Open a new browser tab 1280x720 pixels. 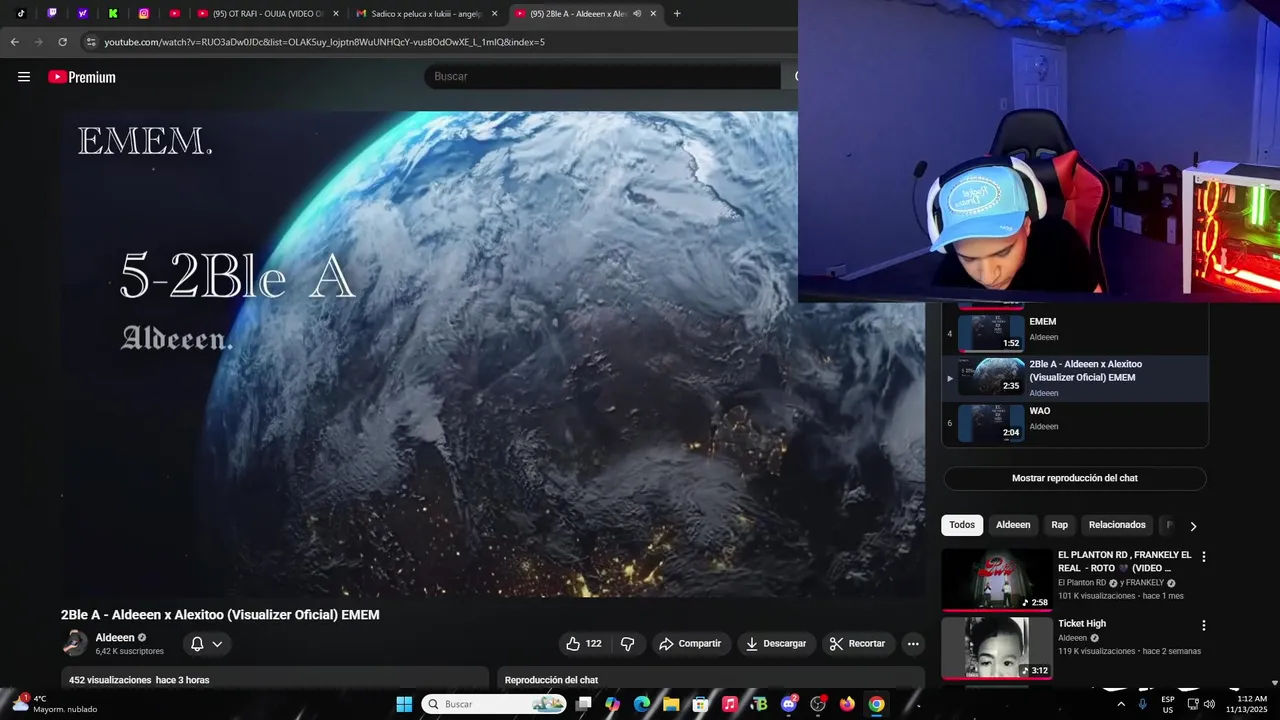(x=677, y=14)
